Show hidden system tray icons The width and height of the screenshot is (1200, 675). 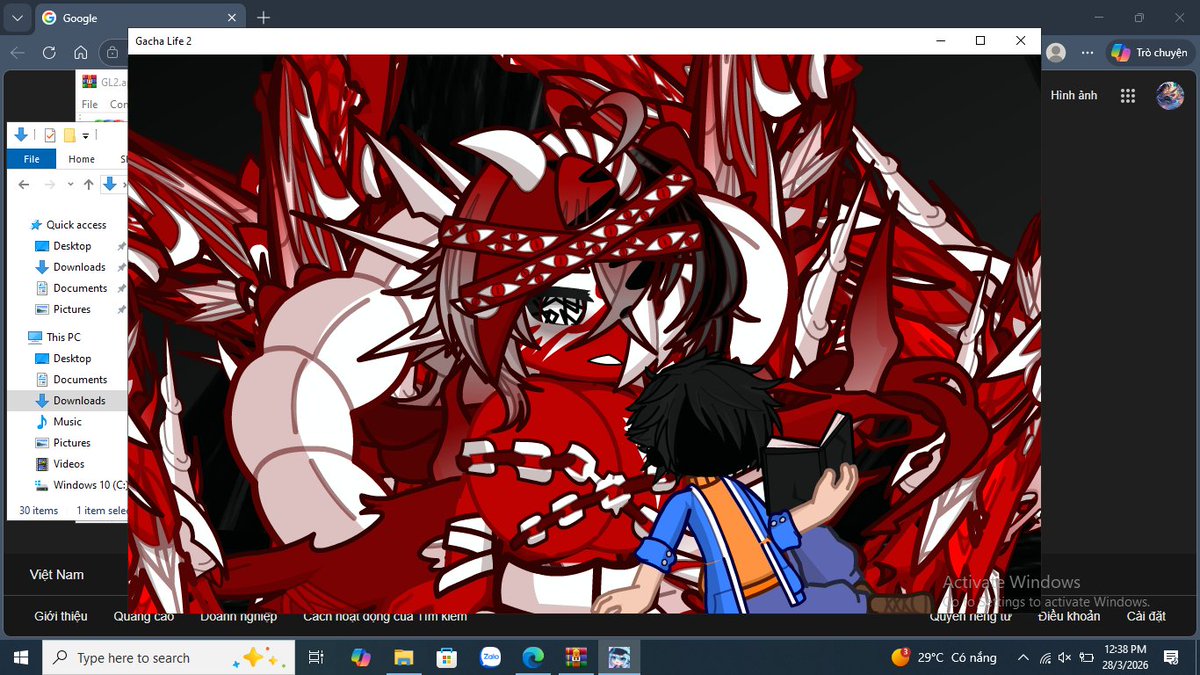click(1022, 657)
